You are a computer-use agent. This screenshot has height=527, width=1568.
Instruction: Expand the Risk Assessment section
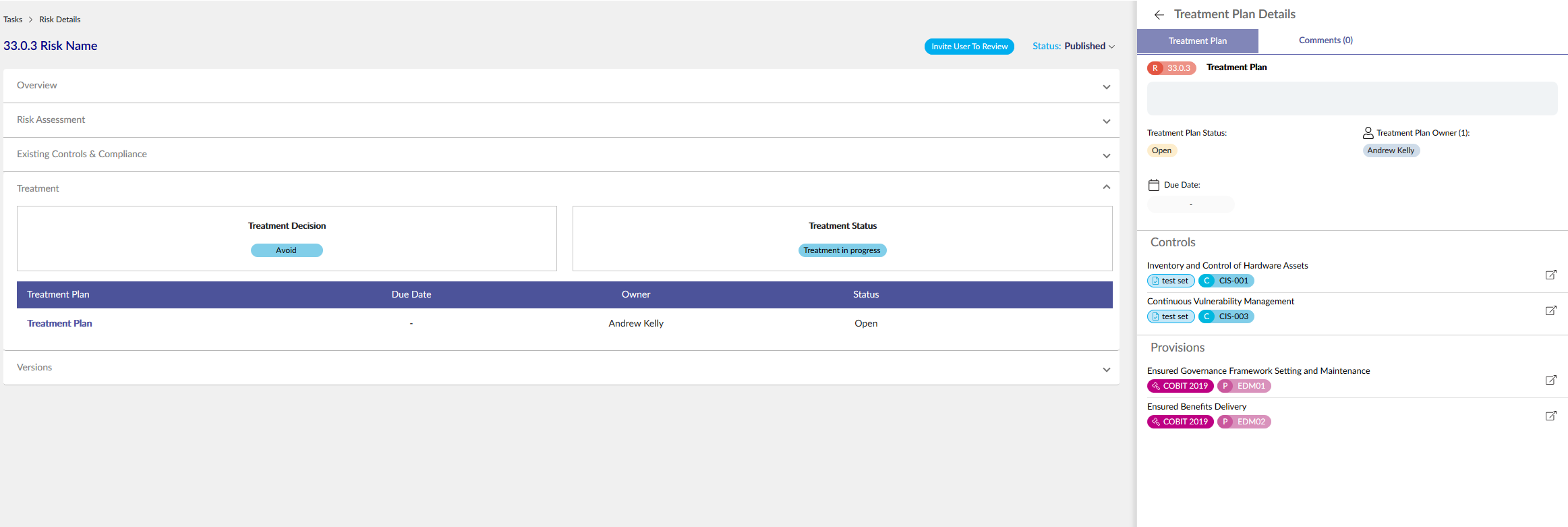click(561, 120)
